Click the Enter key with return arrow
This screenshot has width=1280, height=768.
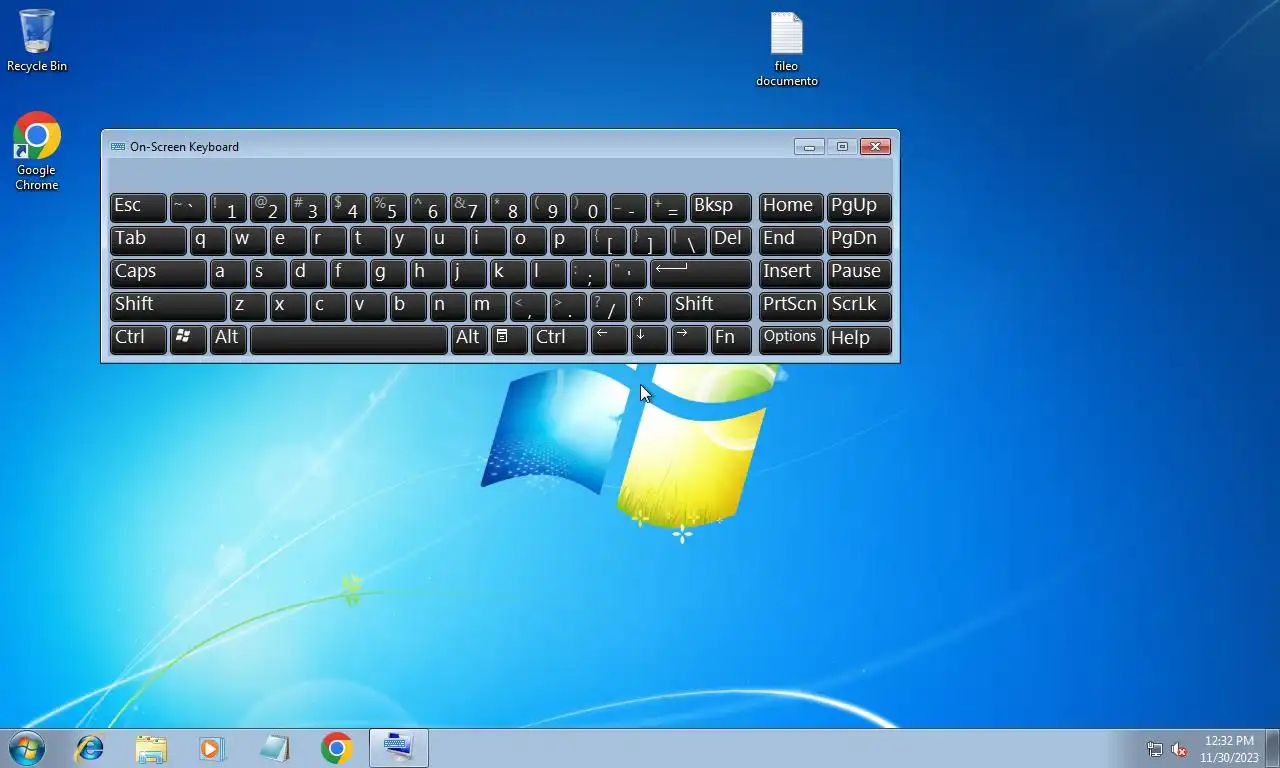(x=701, y=273)
